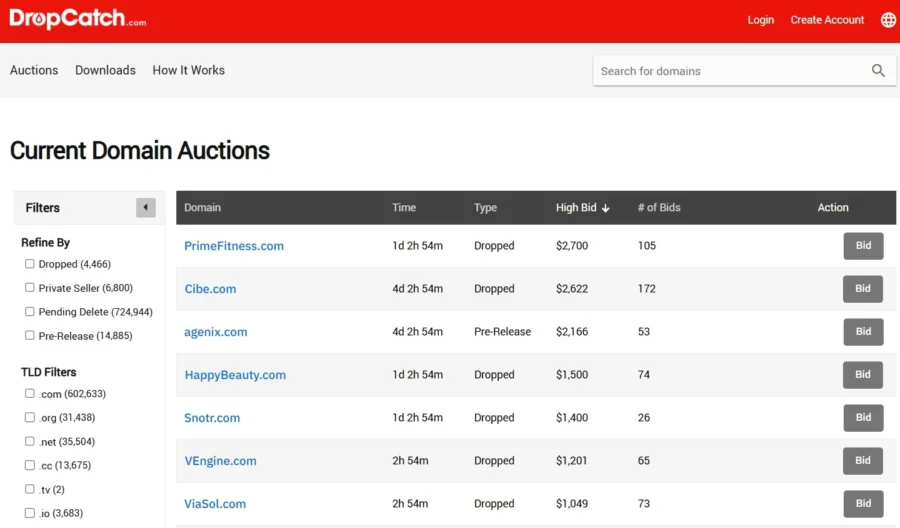900x528 pixels.
Task: Click the $1,201 high bid value
Action: click(x=571, y=461)
